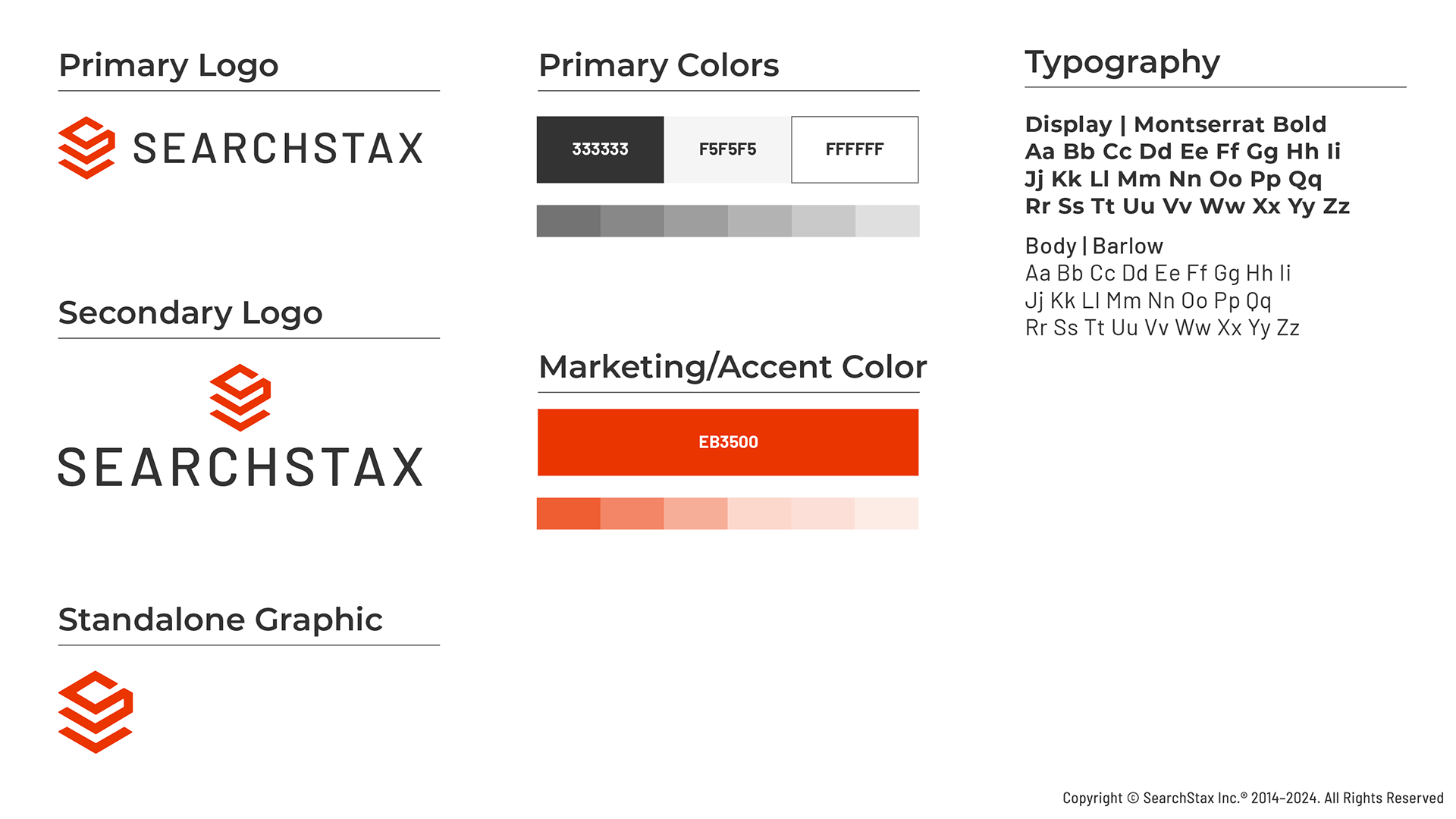Click the SEARCHSTAX wordmark in primary logo
This screenshot has height=819, width=1456.
tap(278, 149)
